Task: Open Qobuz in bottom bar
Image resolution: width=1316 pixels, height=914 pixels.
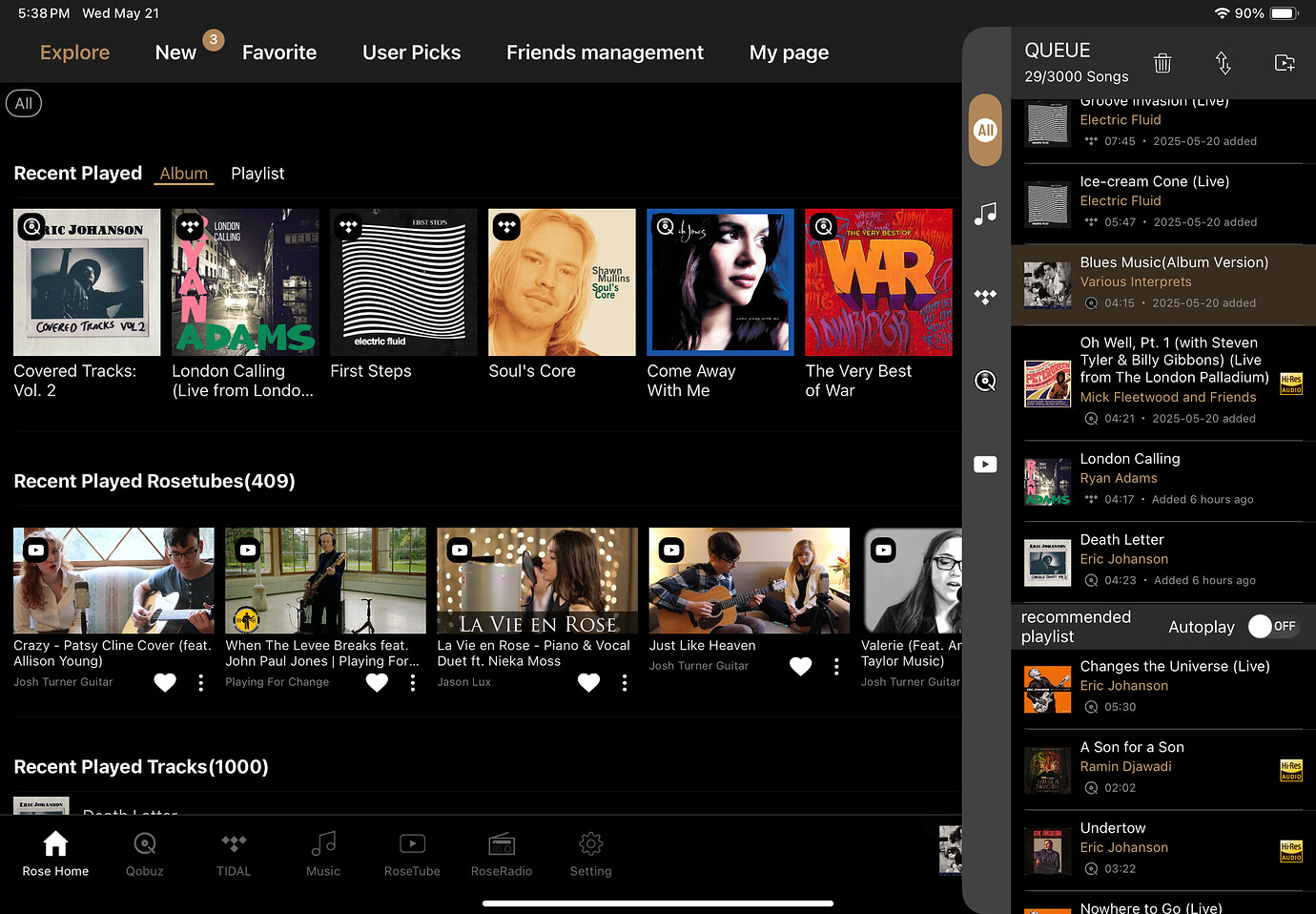Action: (145, 854)
